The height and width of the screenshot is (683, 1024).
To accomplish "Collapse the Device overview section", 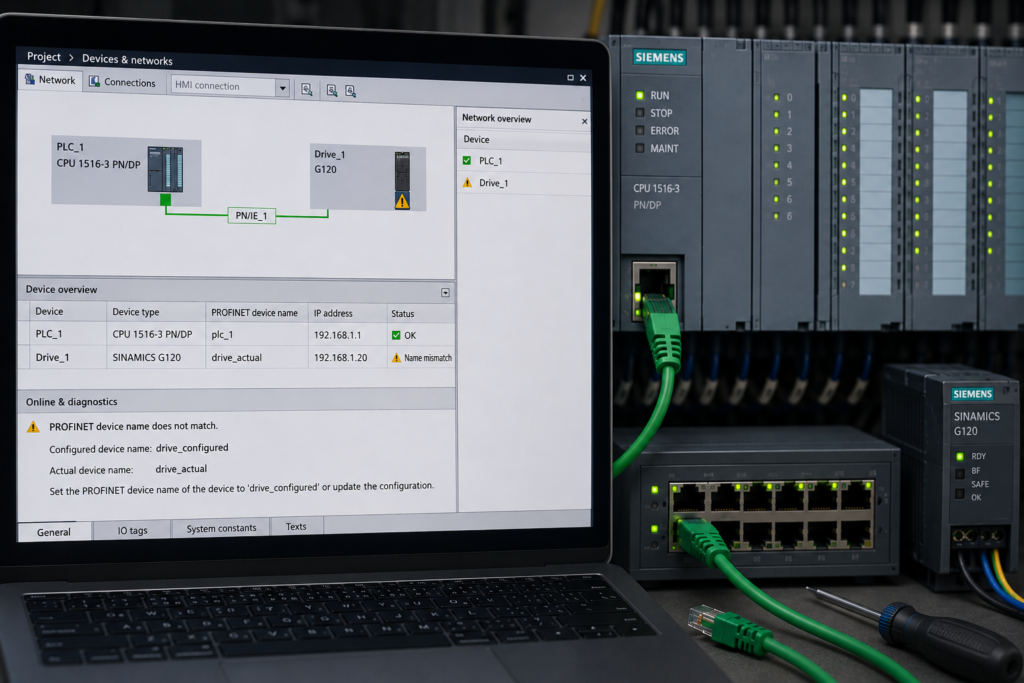I will 445,293.
